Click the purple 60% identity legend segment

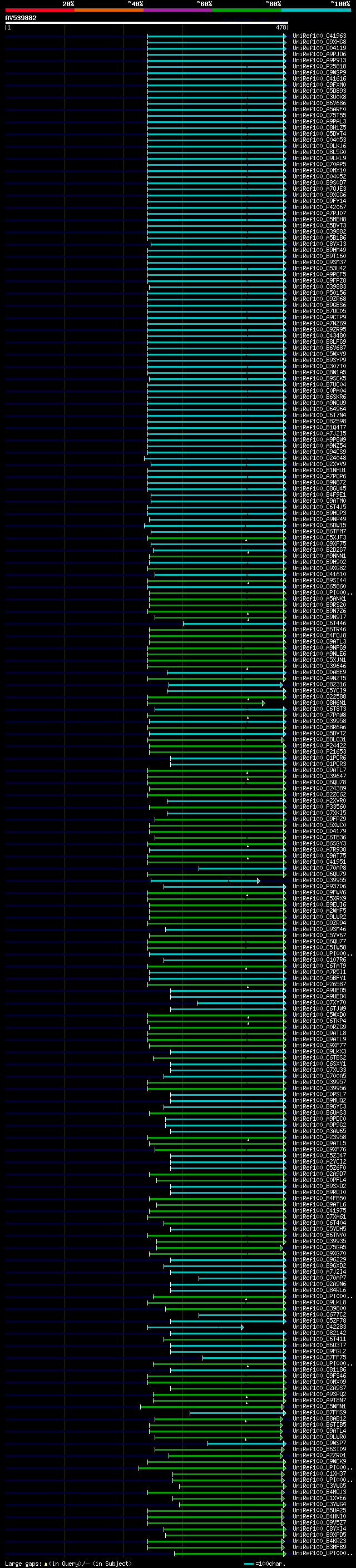click(177, 10)
